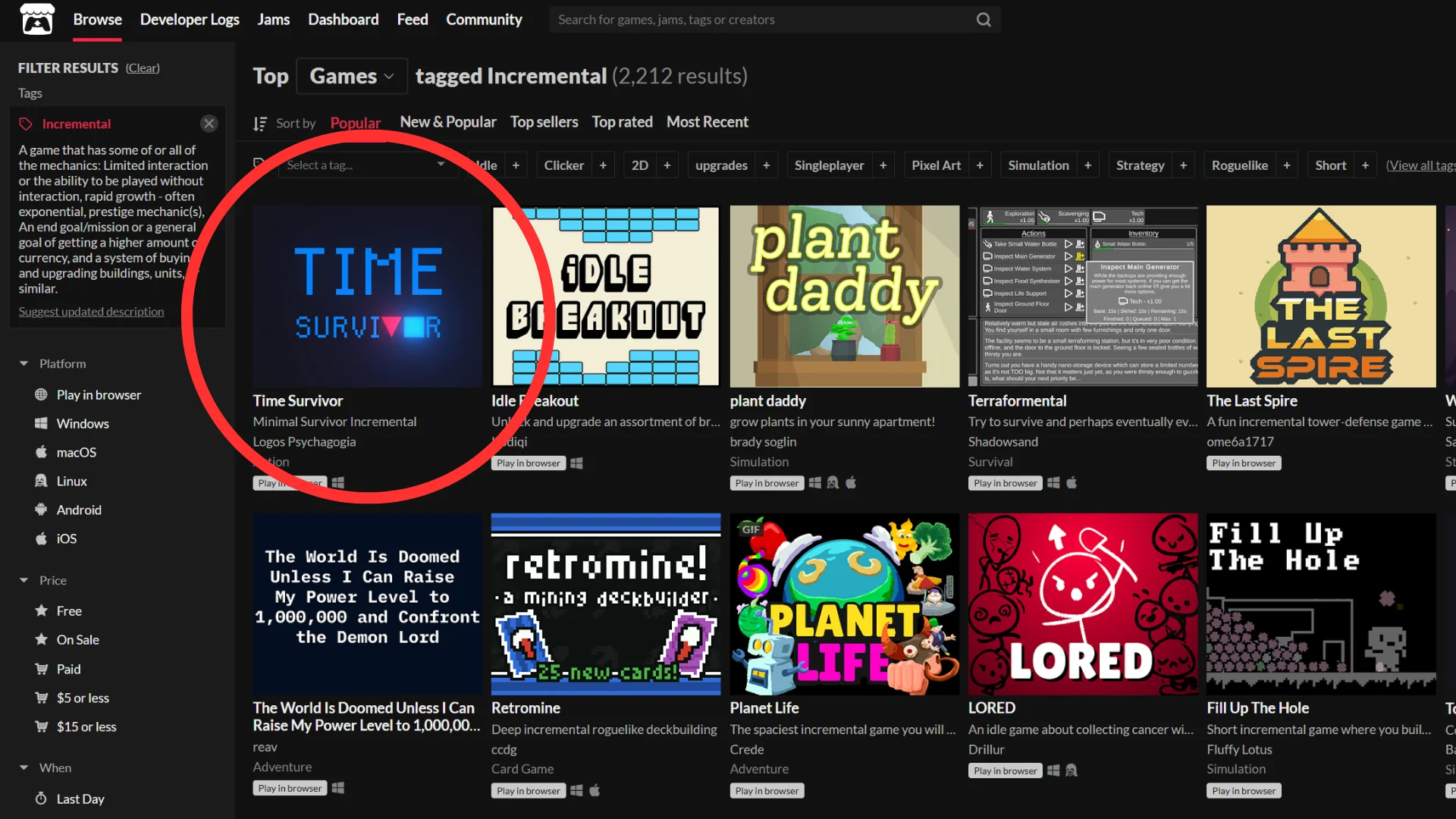Viewport: 1456px width, 819px height.
Task: Click Suggest updated description link
Action: click(91, 312)
